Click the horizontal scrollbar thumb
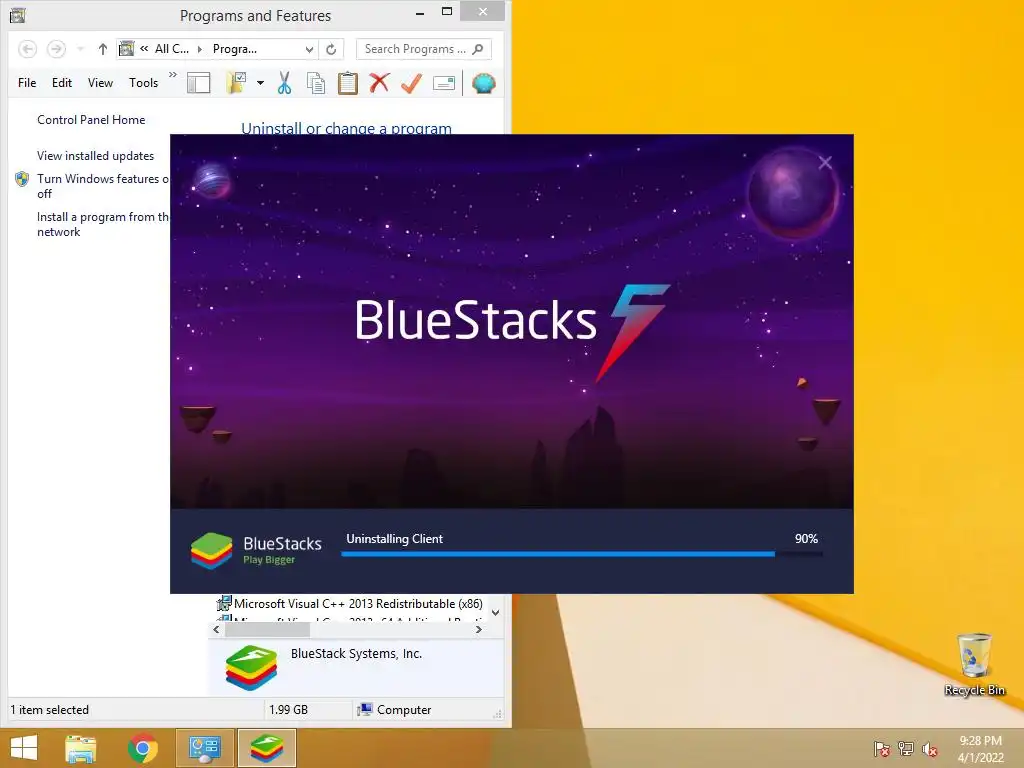 point(267,630)
